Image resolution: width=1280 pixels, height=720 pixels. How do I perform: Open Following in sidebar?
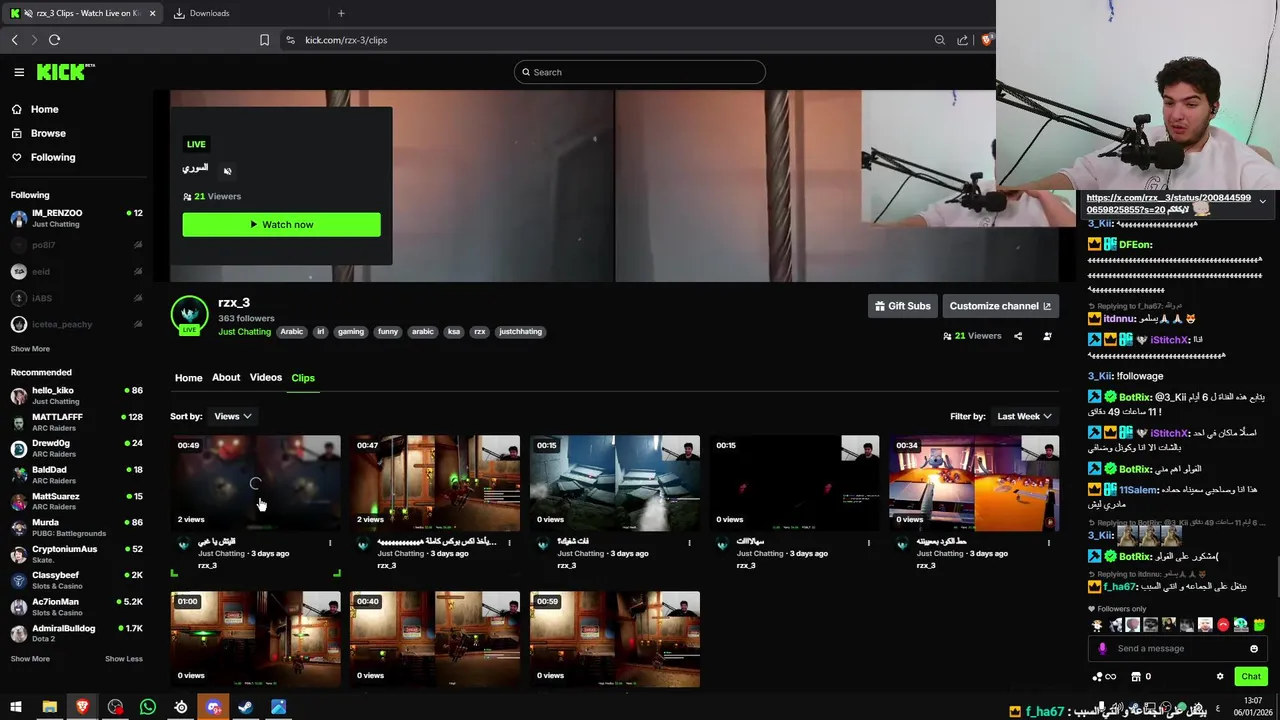(52, 157)
